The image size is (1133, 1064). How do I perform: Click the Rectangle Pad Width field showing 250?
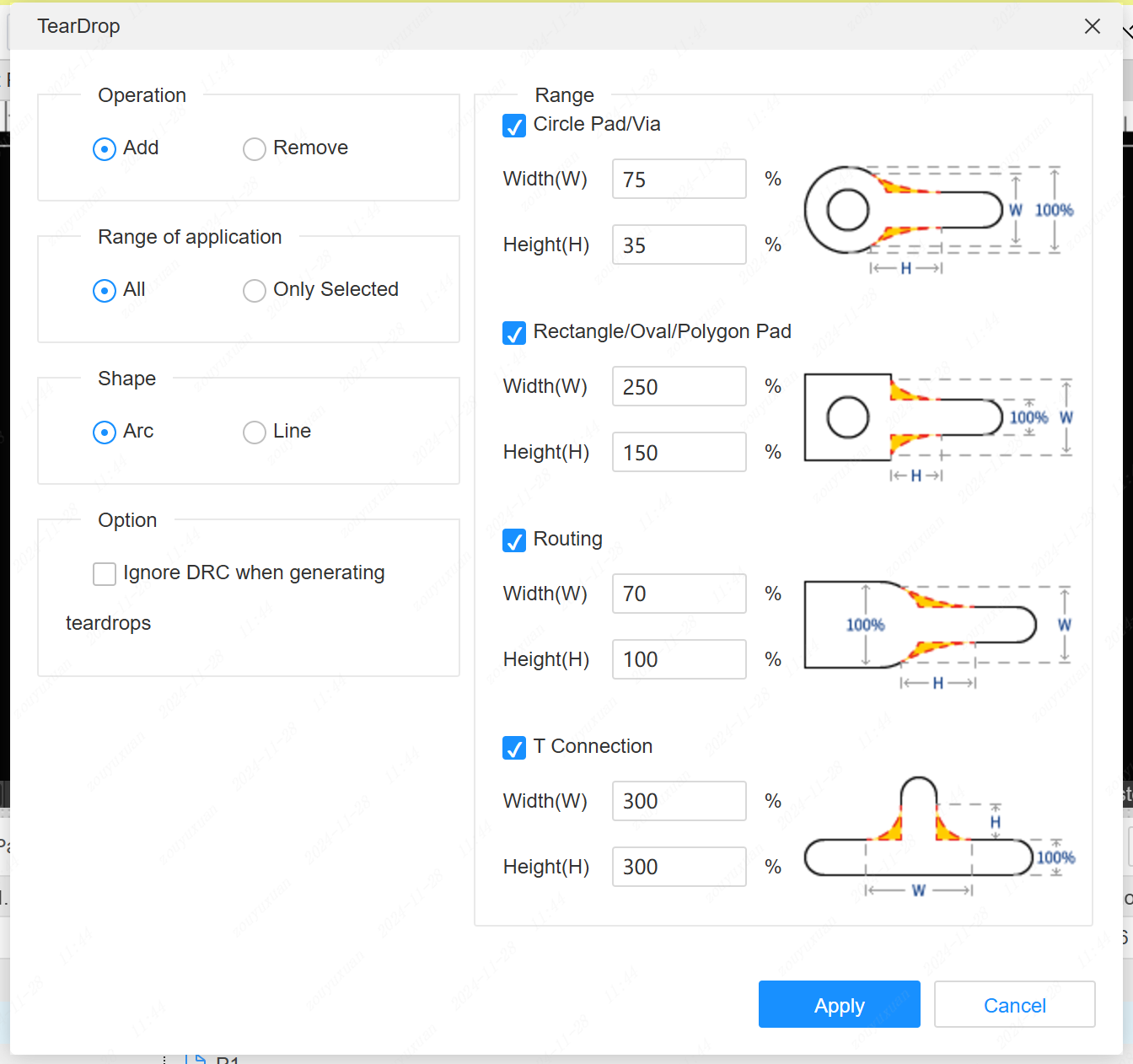click(679, 386)
